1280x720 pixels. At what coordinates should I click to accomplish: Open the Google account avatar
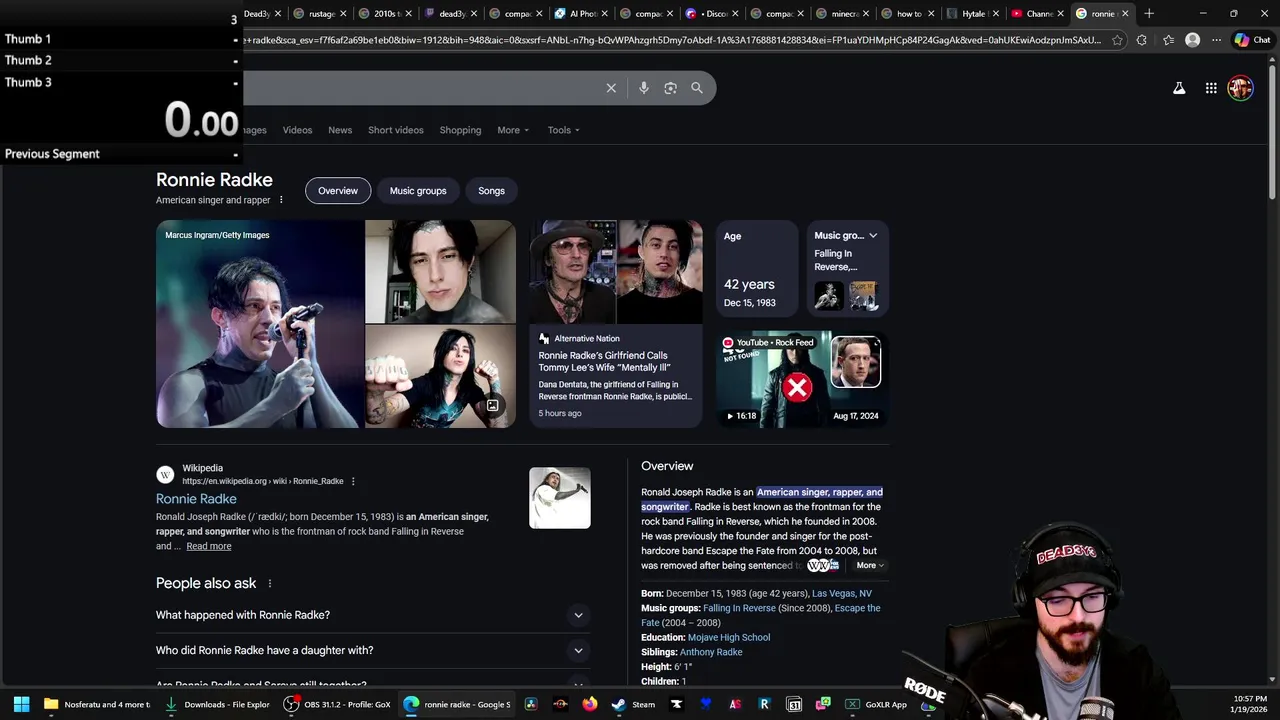tap(1240, 88)
